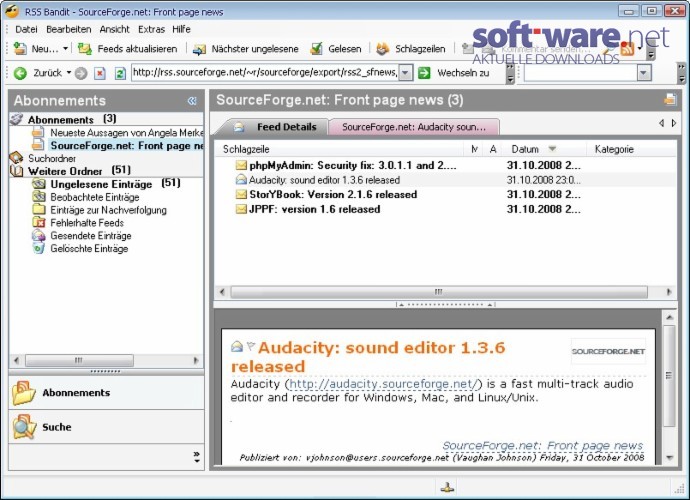Click the dotted splitter collapse handle below list
690x500 pixels.
[445, 304]
